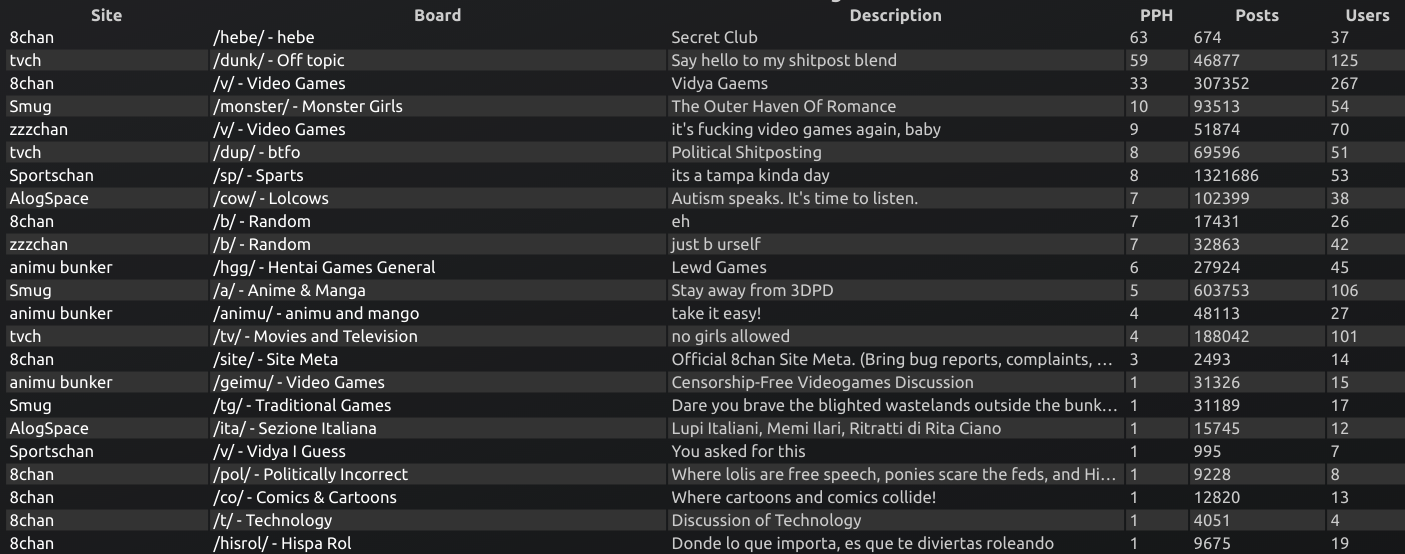
Task: Sort by the Users column header
Action: point(1367,15)
